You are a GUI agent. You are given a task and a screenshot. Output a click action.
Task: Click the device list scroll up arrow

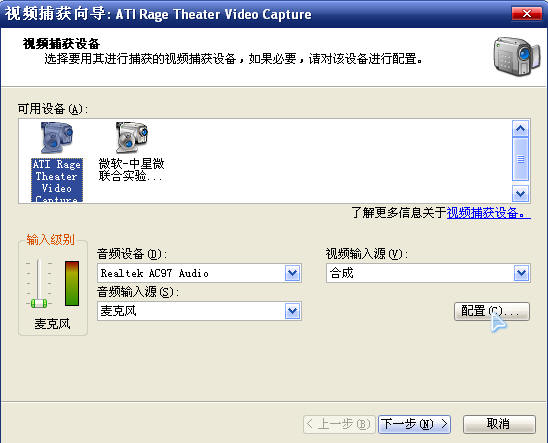tap(520, 129)
